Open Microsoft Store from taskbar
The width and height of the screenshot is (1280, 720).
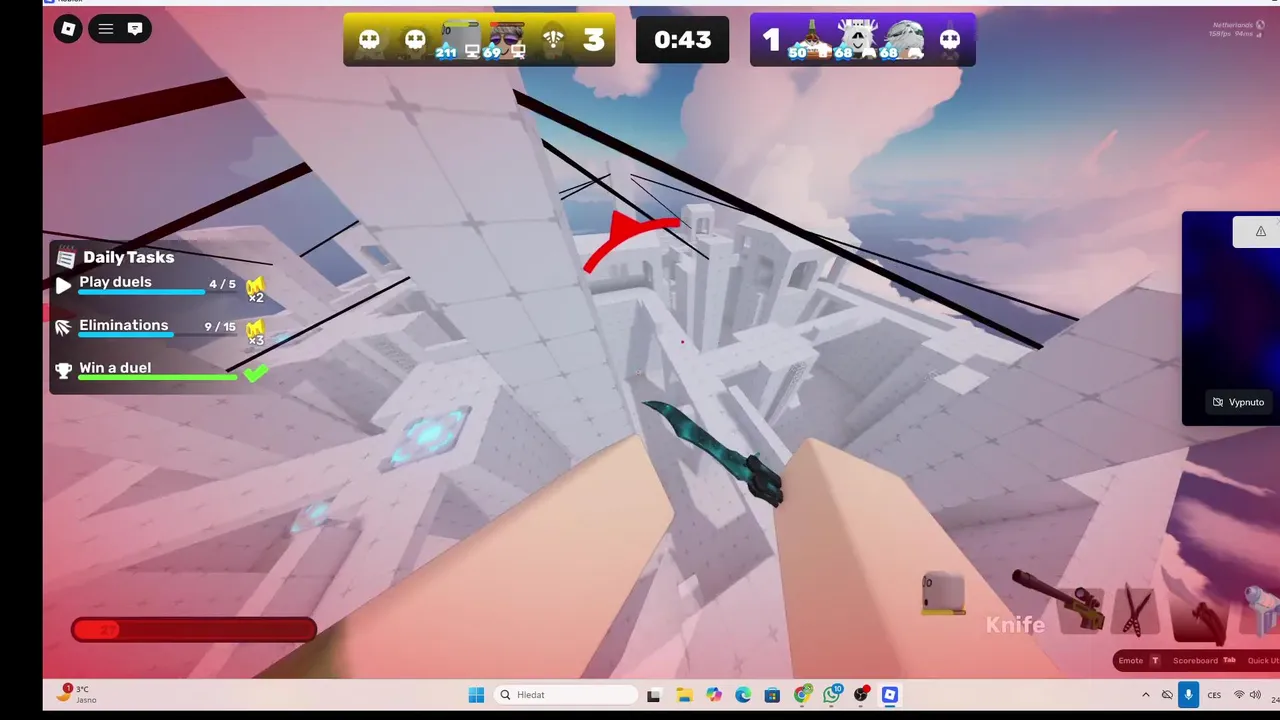pyautogui.click(x=772, y=695)
